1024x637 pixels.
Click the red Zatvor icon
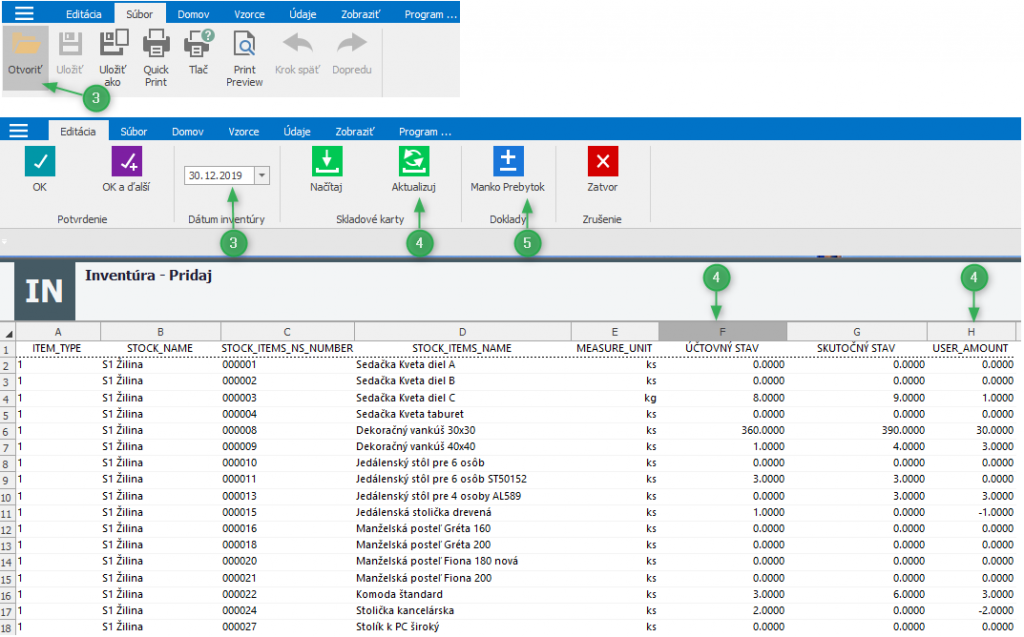(x=603, y=161)
